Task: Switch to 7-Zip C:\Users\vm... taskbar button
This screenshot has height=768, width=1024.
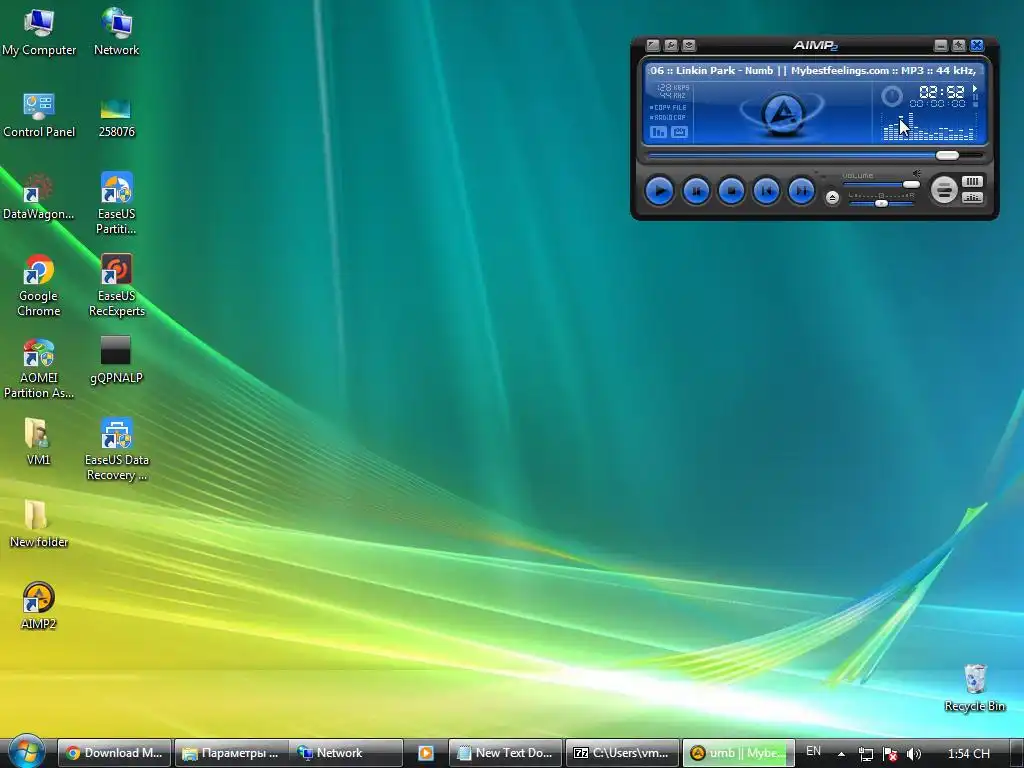Action: (x=621, y=753)
